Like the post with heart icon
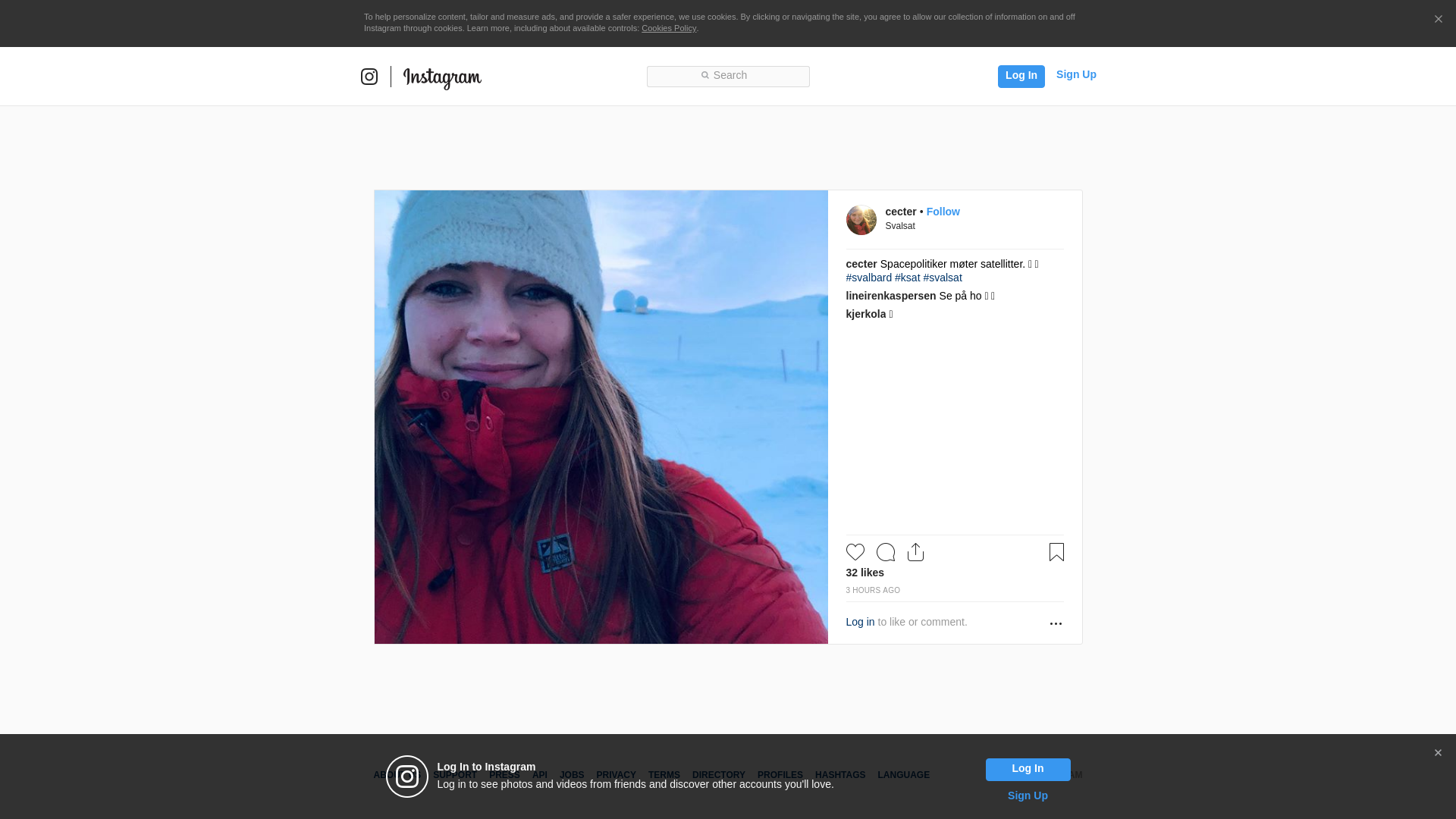 click(x=855, y=552)
